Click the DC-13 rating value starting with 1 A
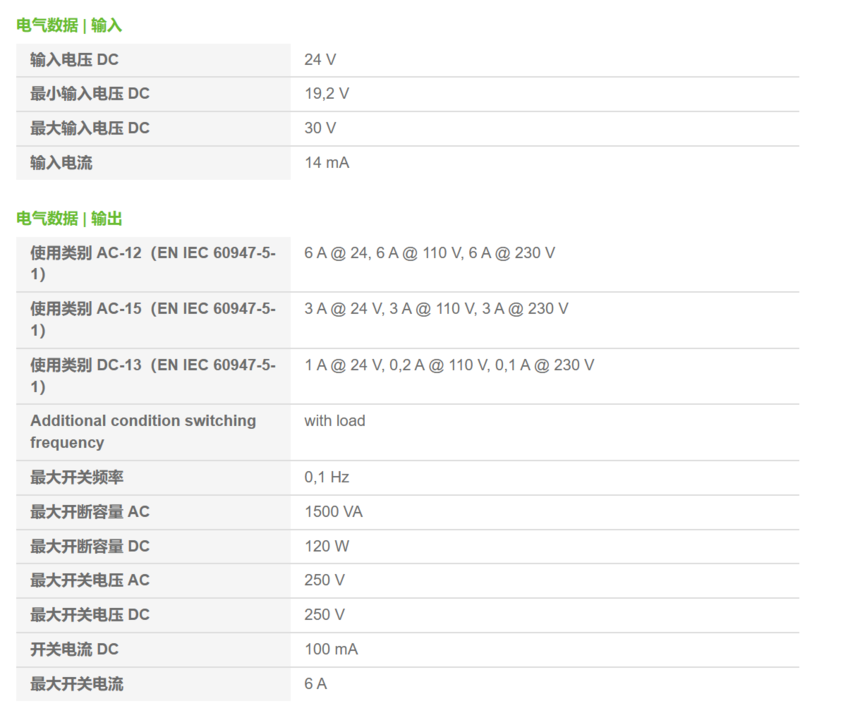This screenshot has height=713, width=860. pos(449,365)
